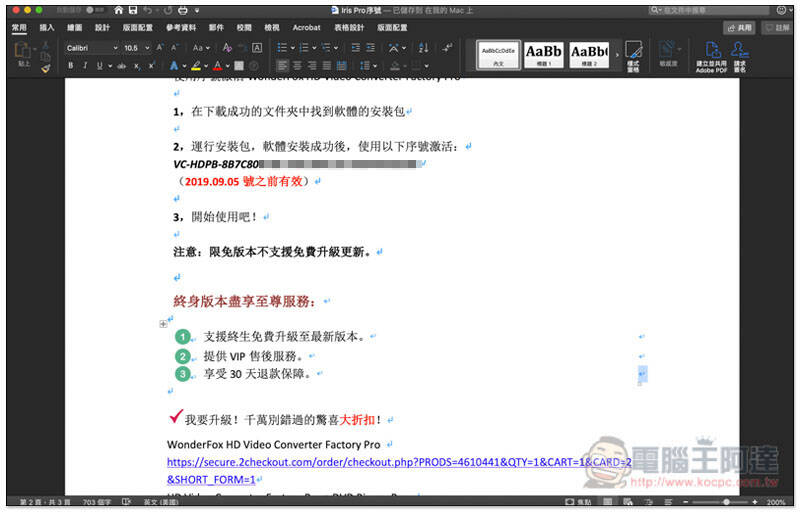The image size is (800, 512).
Task: Align text left
Action: click(282, 65)
